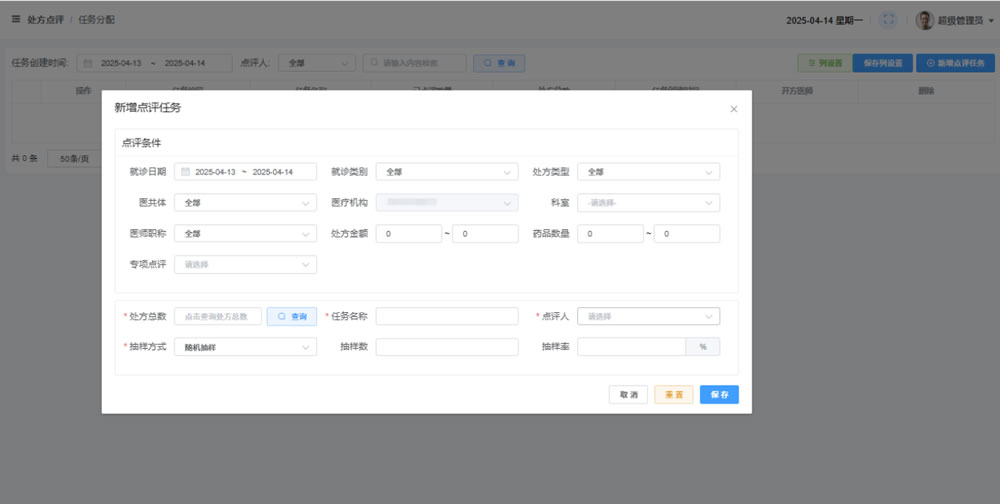Click the 查询 button next to 处方总数
Screen dimensions: 1000x504
[x=292, y=316]
